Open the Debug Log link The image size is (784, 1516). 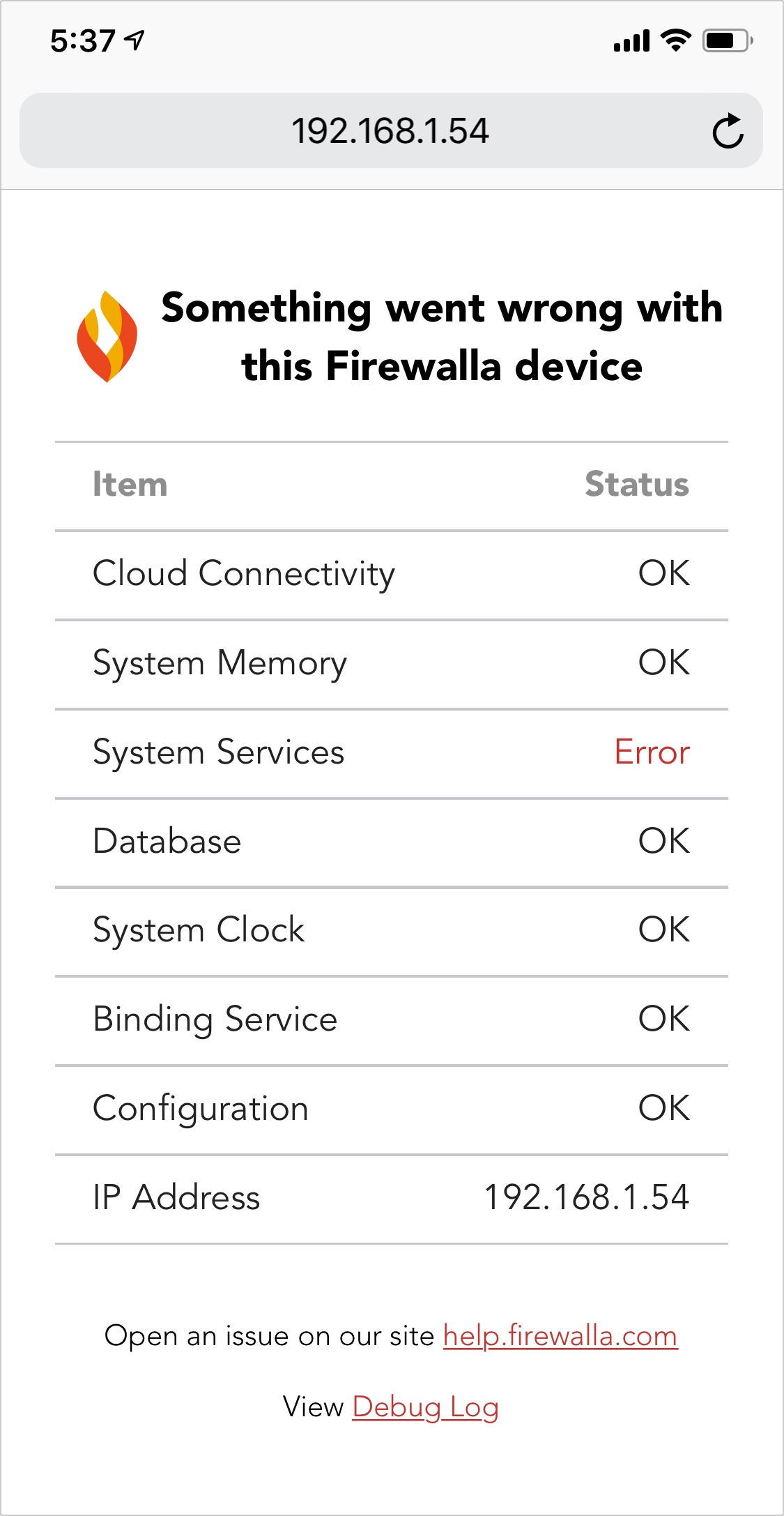425,1407
